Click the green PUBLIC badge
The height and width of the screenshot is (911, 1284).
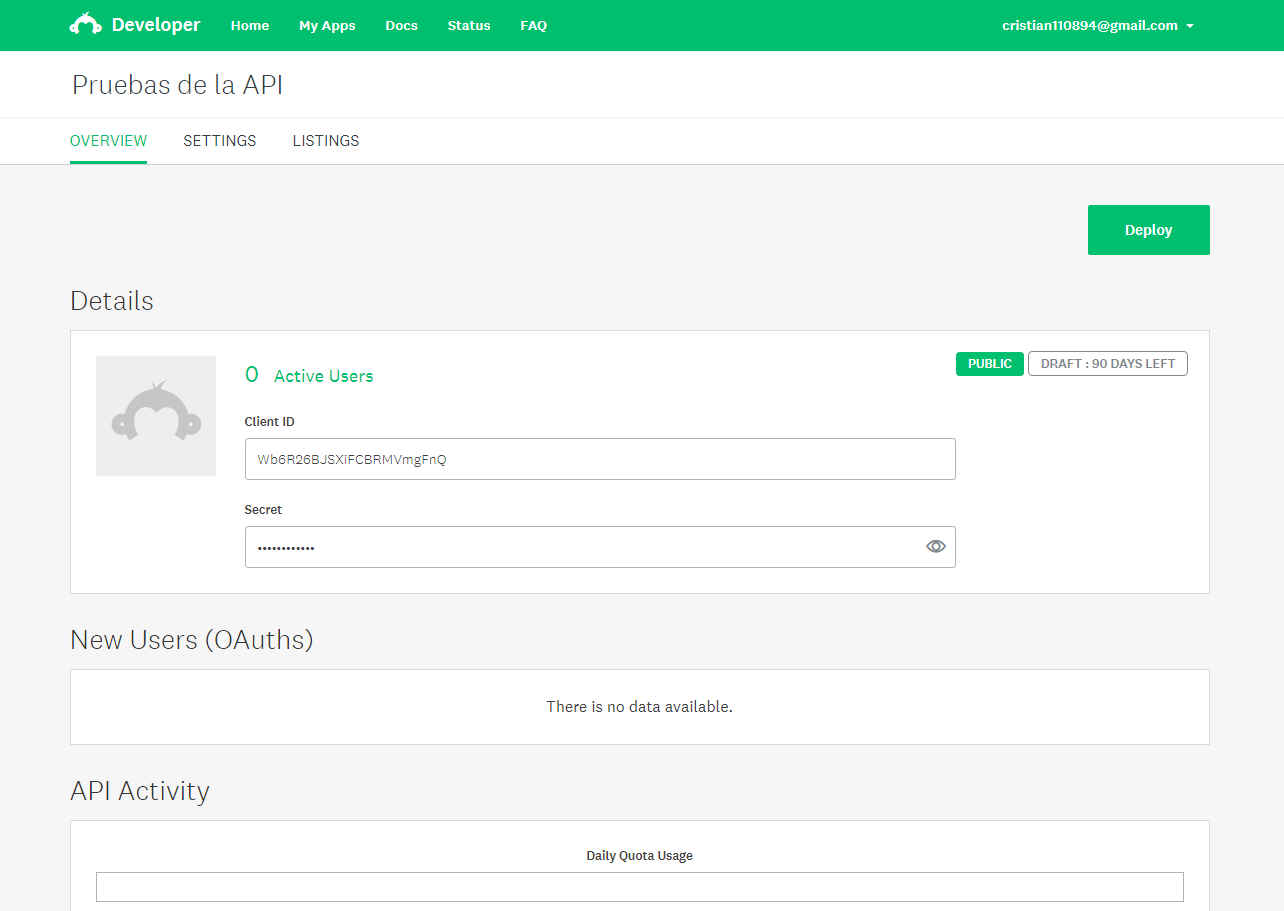point(989,363)
